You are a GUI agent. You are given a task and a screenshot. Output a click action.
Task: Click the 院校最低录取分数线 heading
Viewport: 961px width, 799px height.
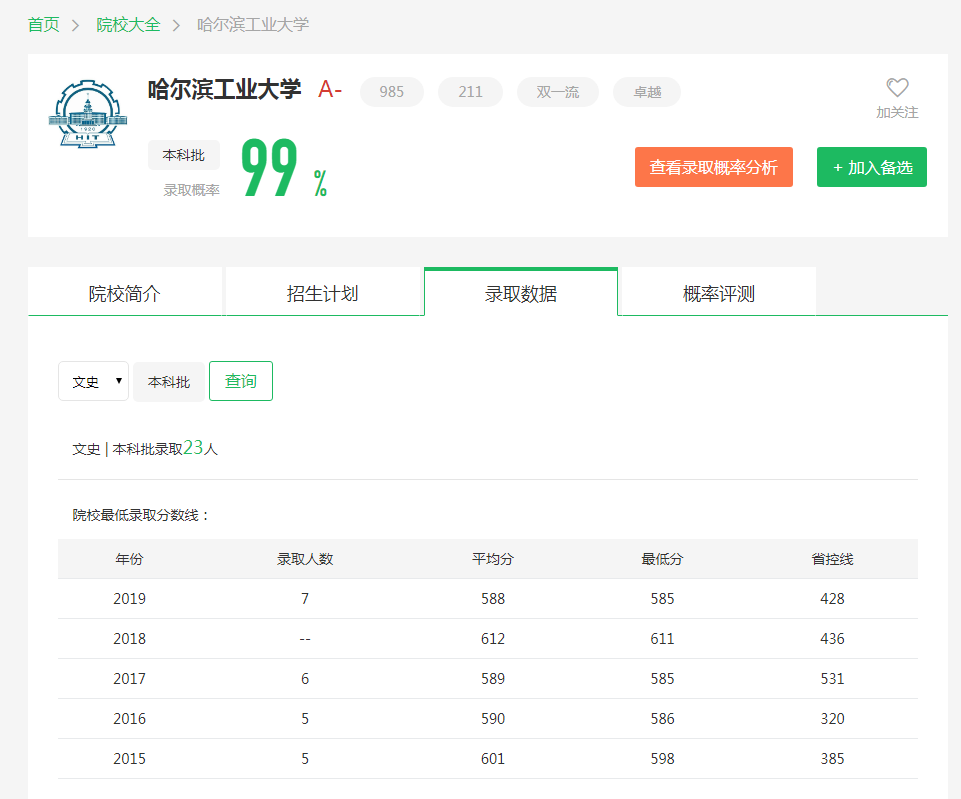(x=140, y=515)
